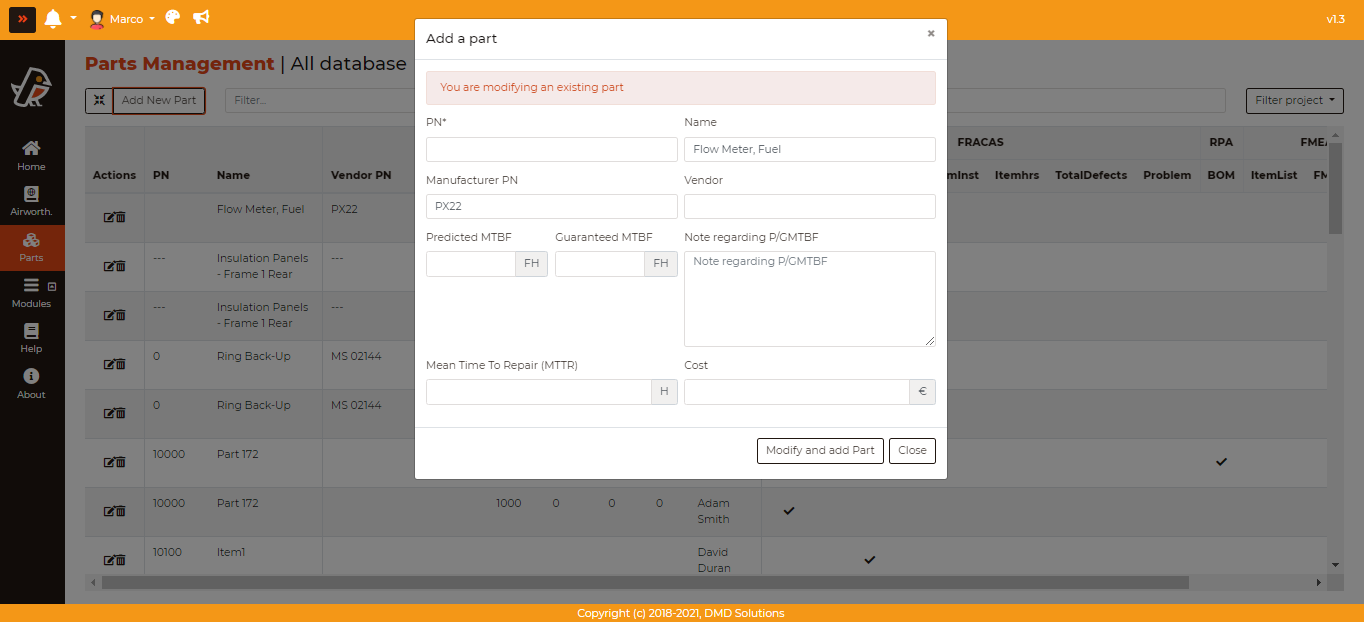Click the expand table icon button

(99, 101)
